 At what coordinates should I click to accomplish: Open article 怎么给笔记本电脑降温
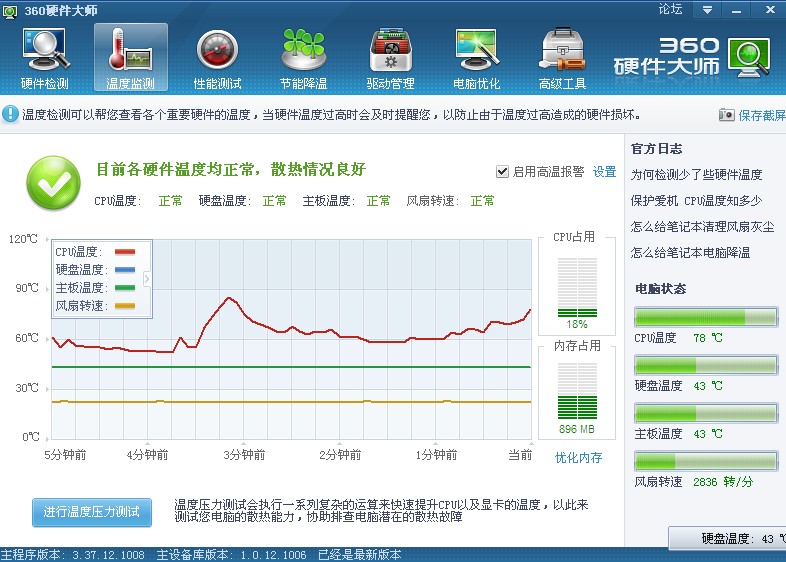click(690, 253)
